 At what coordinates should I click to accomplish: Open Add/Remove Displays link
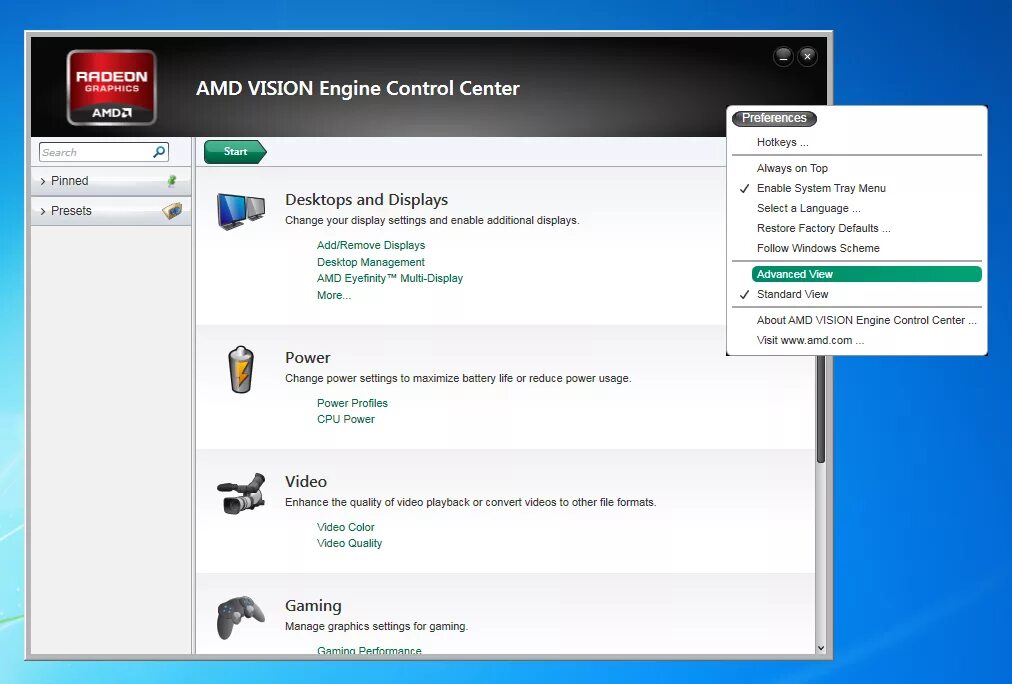coord(370,245)
